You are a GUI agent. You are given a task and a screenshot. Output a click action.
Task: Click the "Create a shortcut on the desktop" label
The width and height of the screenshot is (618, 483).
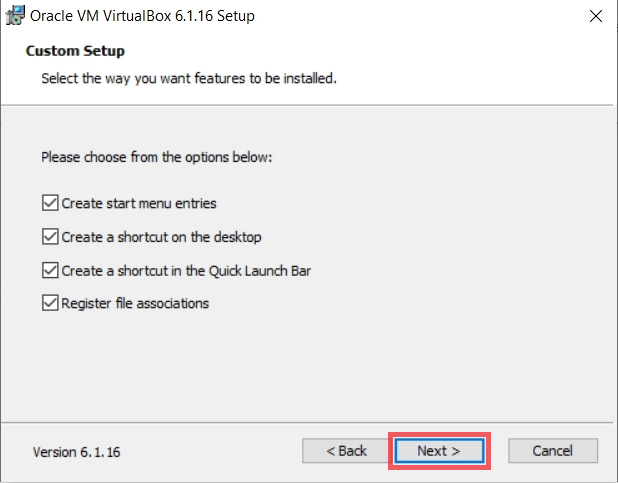(161, 237)
